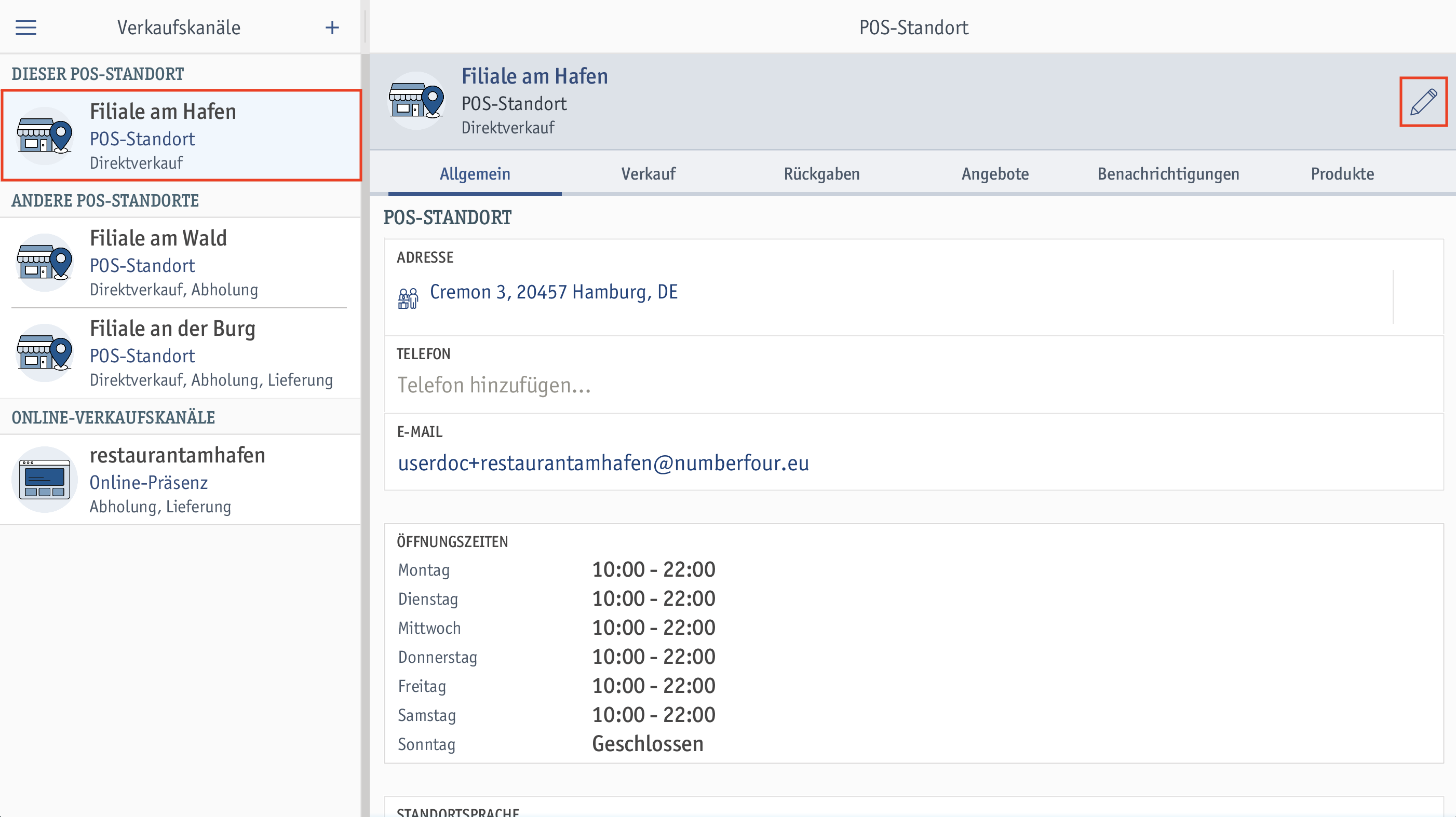1456x817 pixels.
Task: Open the Produkte tab
Action: (x=1342, y=174)
